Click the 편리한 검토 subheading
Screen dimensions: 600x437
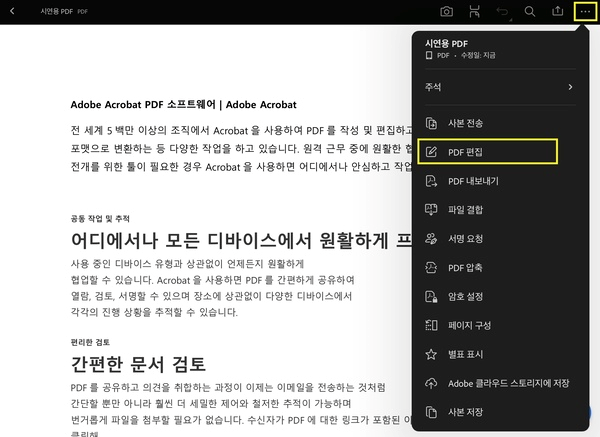(90, 342)
